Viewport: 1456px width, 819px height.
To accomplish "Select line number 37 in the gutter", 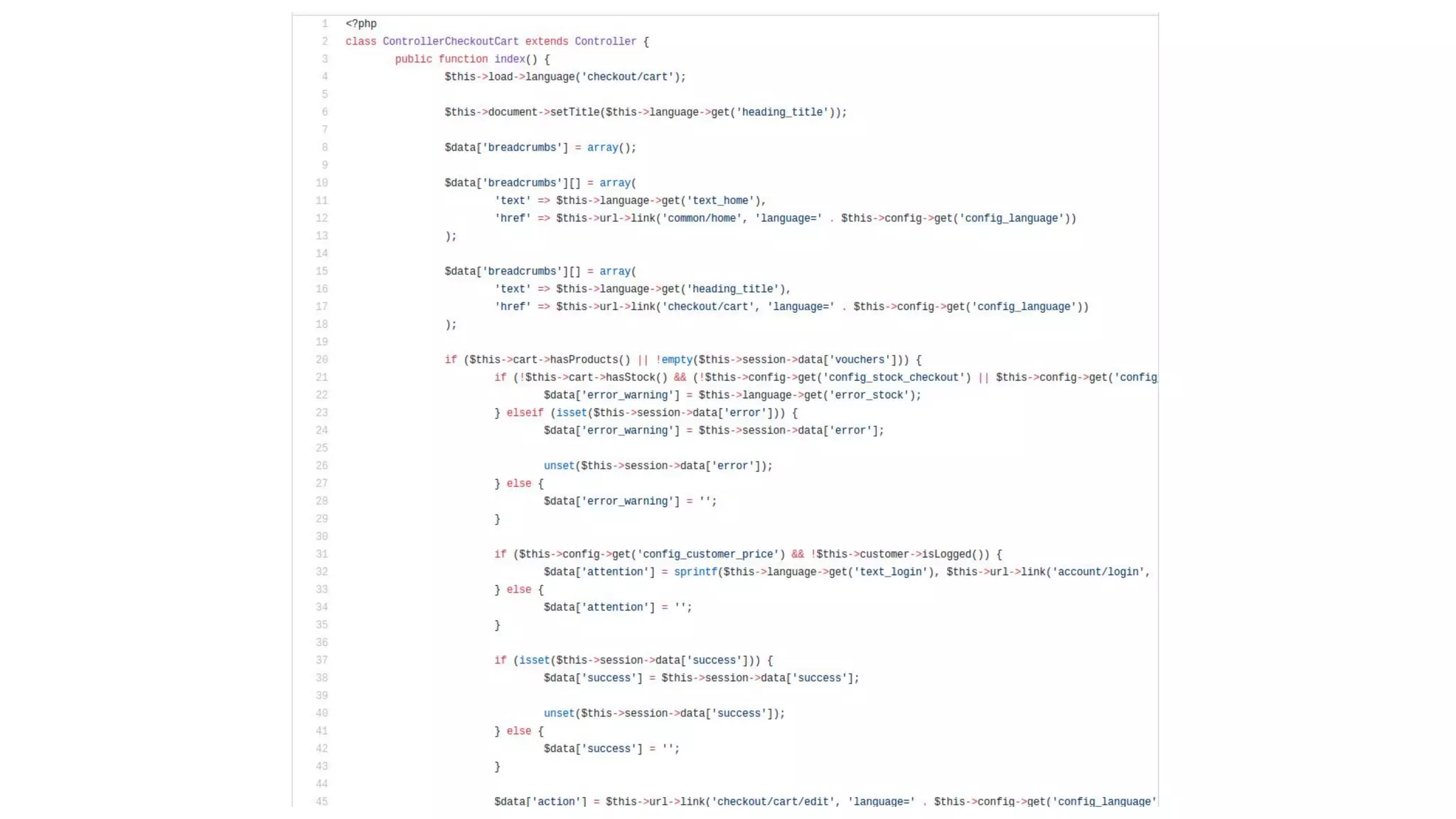I will pos(321,660).
